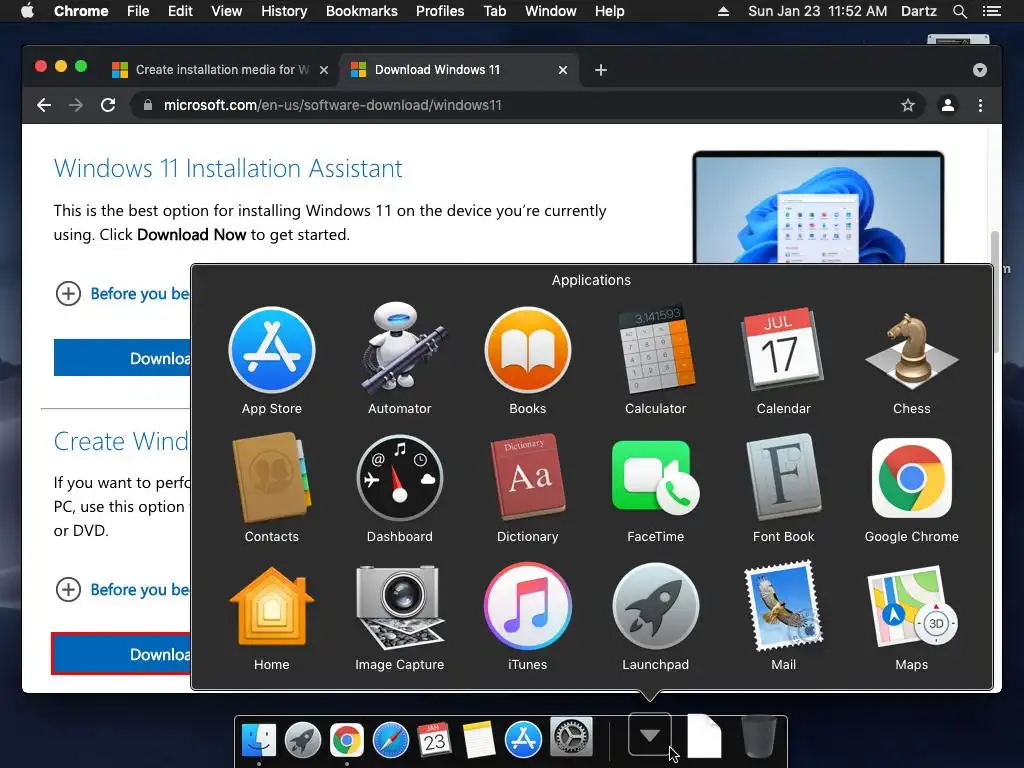Launch Maps from Applications stack

[x=912, y=607]
